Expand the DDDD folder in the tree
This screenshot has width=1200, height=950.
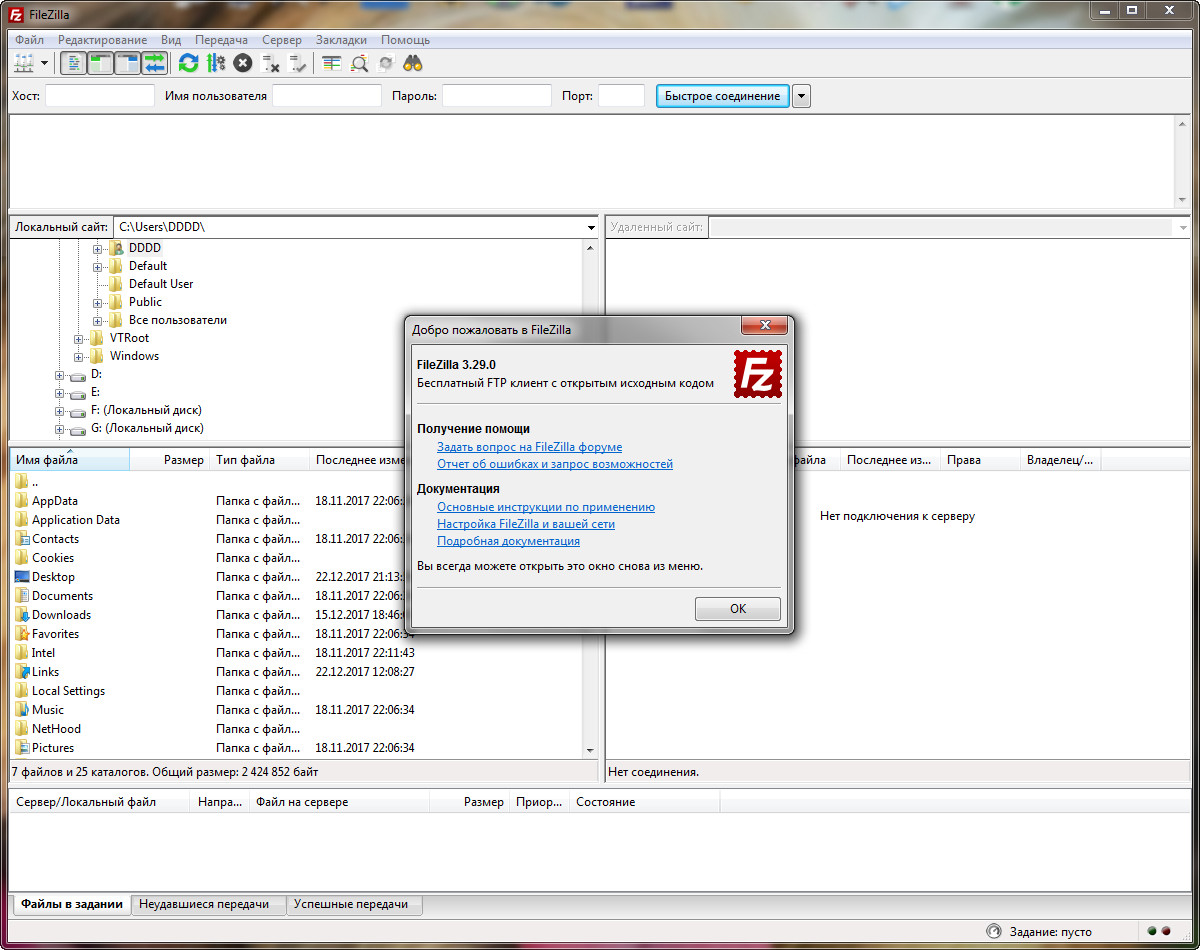pyautogui.click(x=98, y=248)
